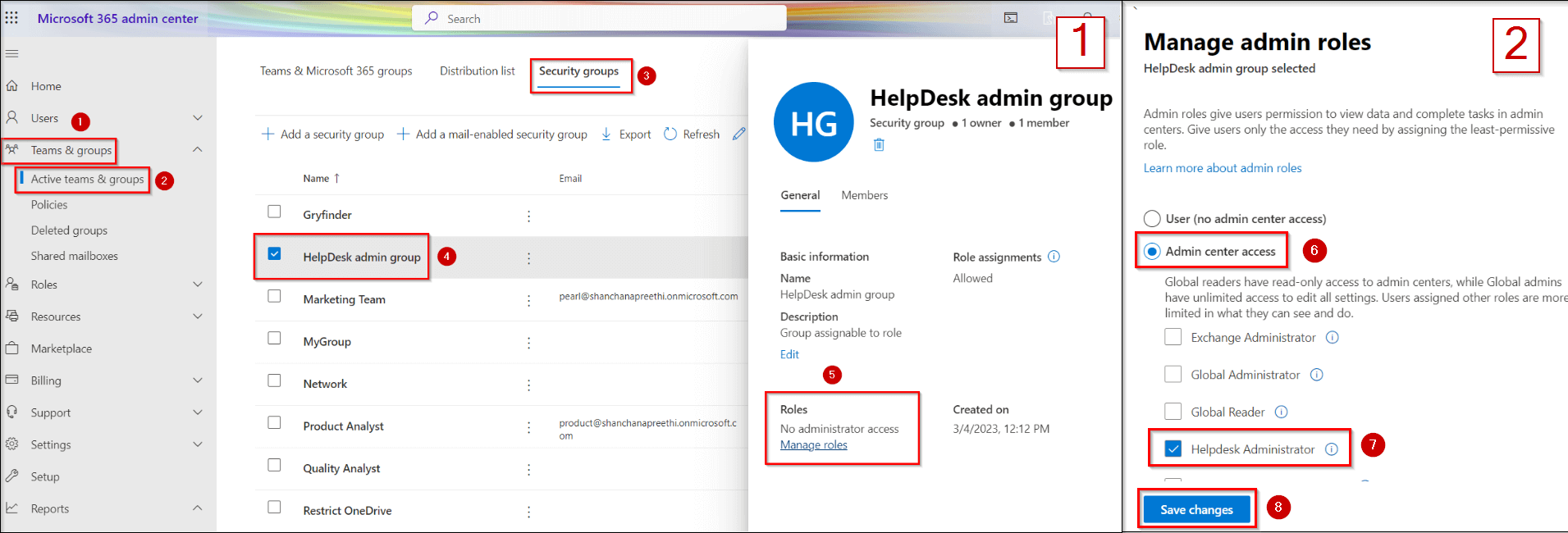The width and height of the screenshot is (1568, 533).
Task: Check the Global Reader role
Action: tap(1173, 412)
